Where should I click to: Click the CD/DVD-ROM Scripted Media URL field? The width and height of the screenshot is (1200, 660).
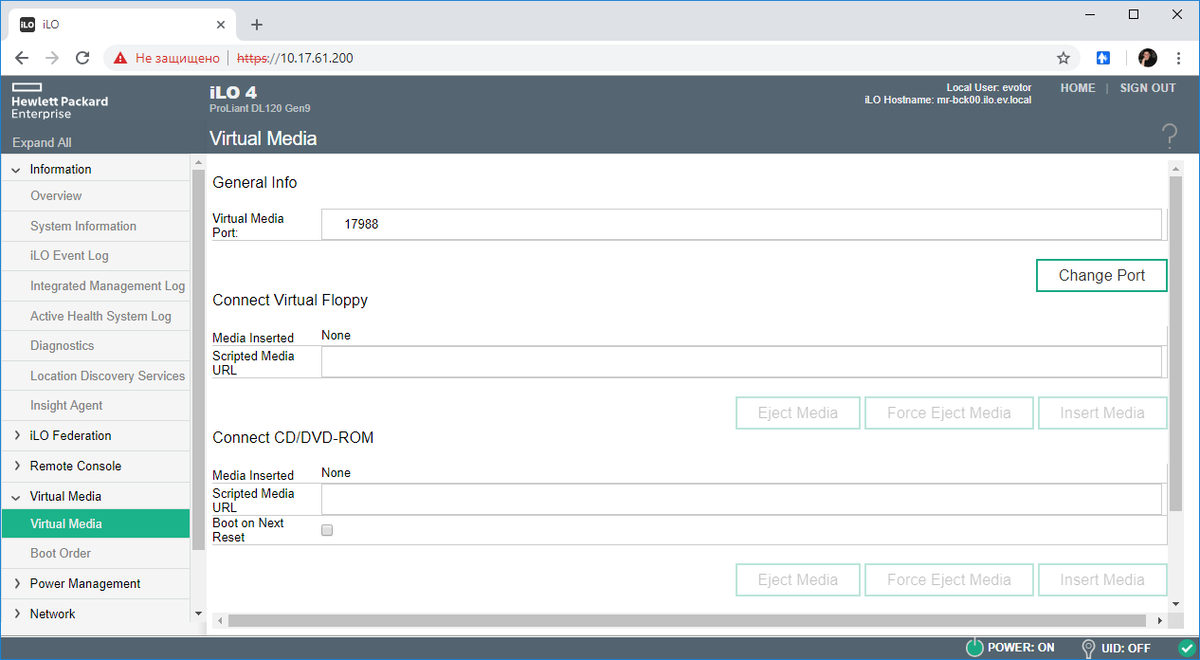742,499
